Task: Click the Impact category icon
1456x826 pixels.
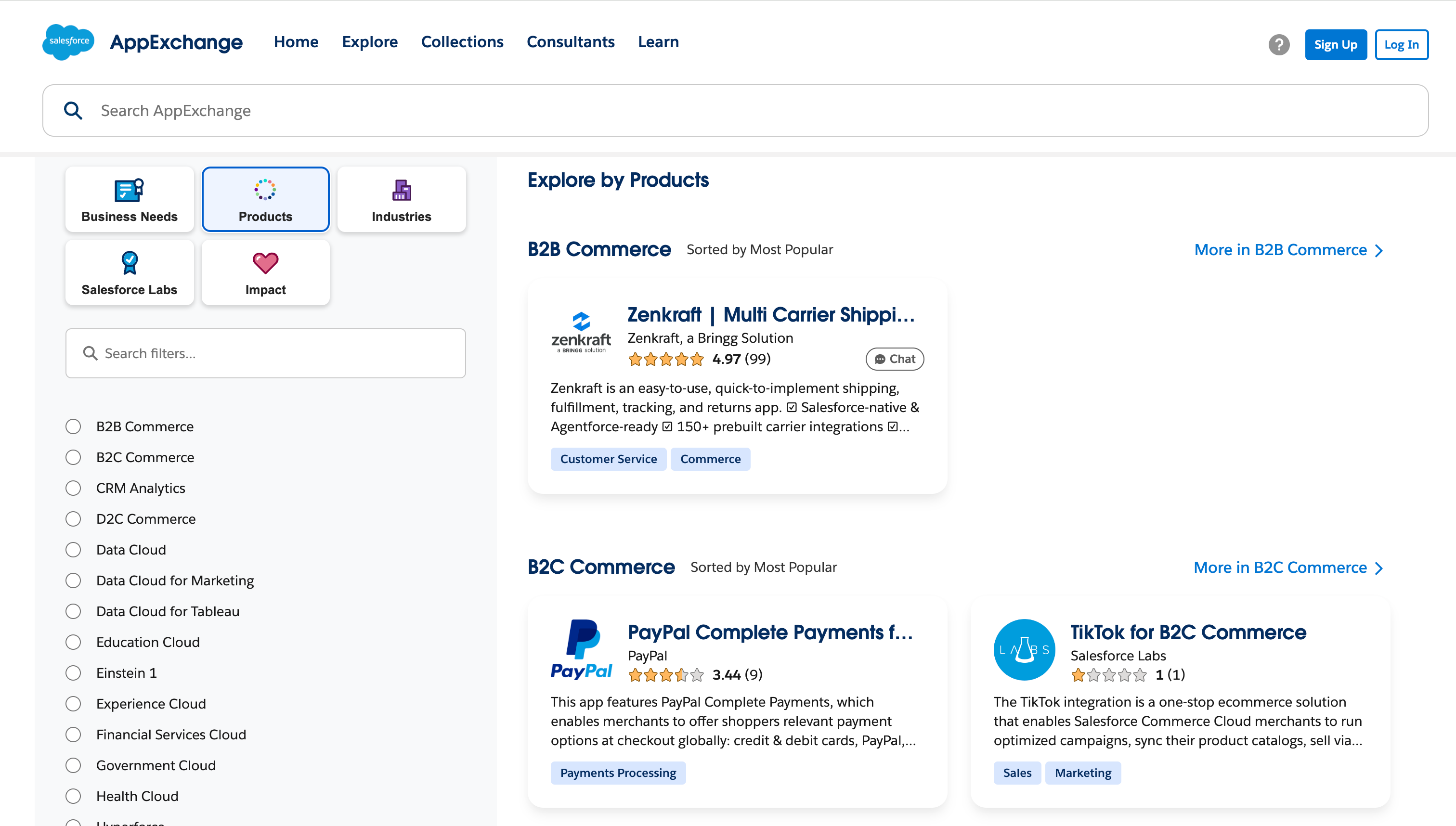Action: tap(264, 262)
